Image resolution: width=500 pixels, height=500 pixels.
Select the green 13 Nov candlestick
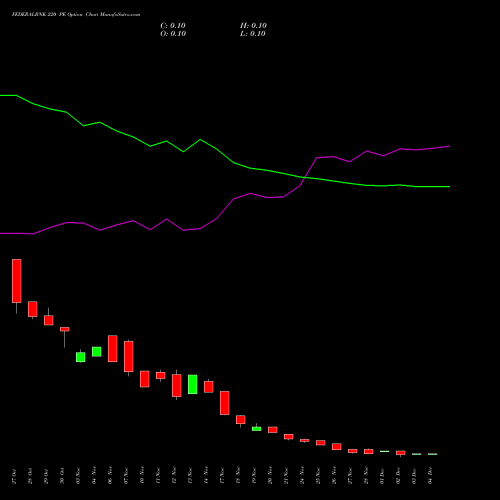pyautogui.click(x=193, y=384)
